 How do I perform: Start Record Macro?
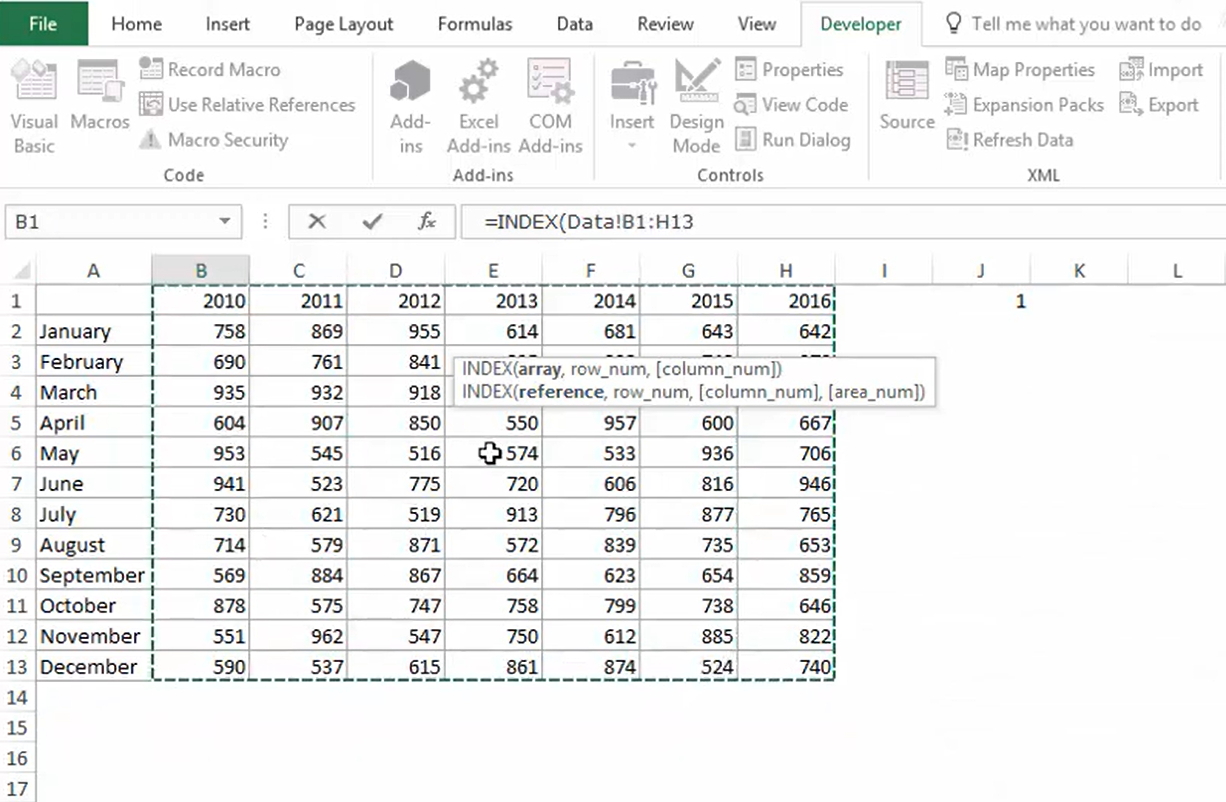tap(210, 69)
